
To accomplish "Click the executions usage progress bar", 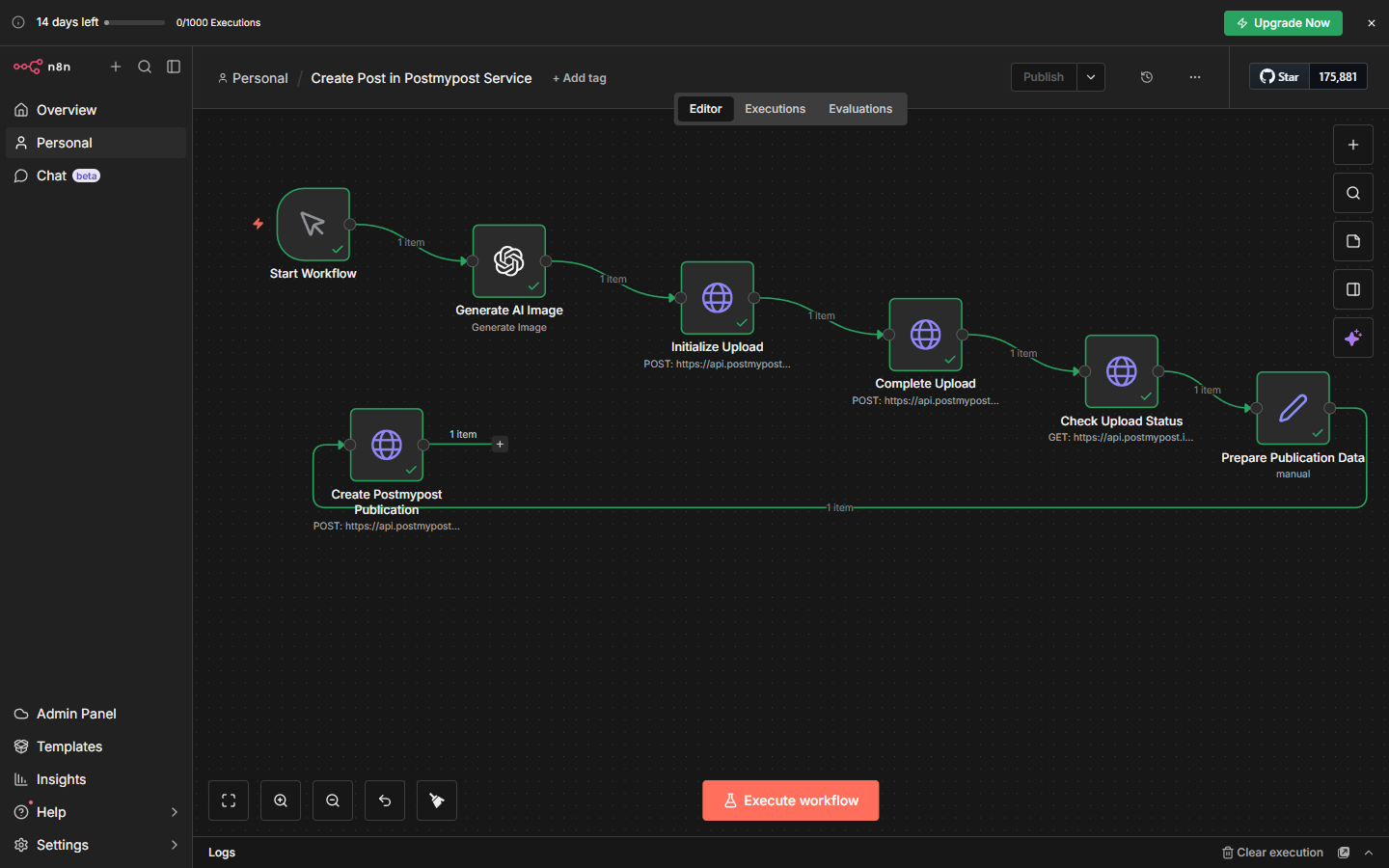I will (135, 22).
